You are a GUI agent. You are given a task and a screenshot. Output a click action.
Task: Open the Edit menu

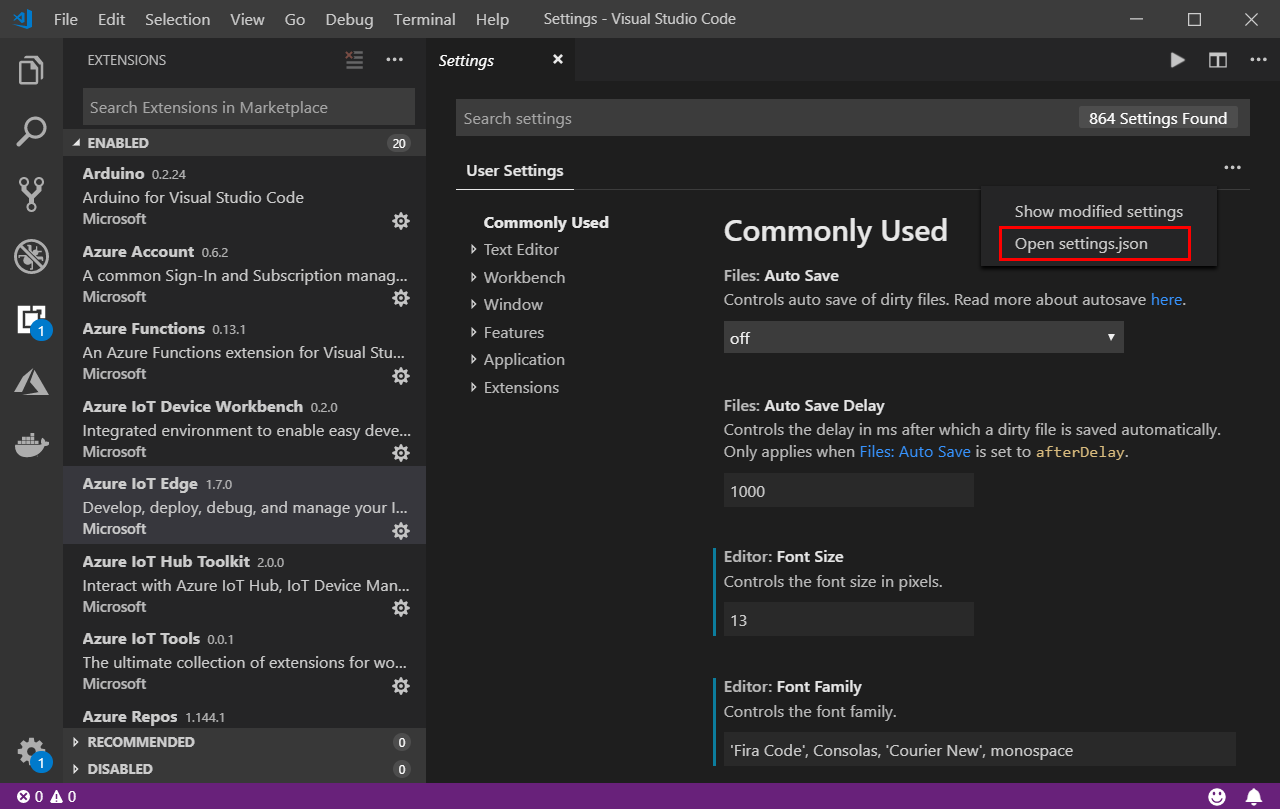(112, 19)
